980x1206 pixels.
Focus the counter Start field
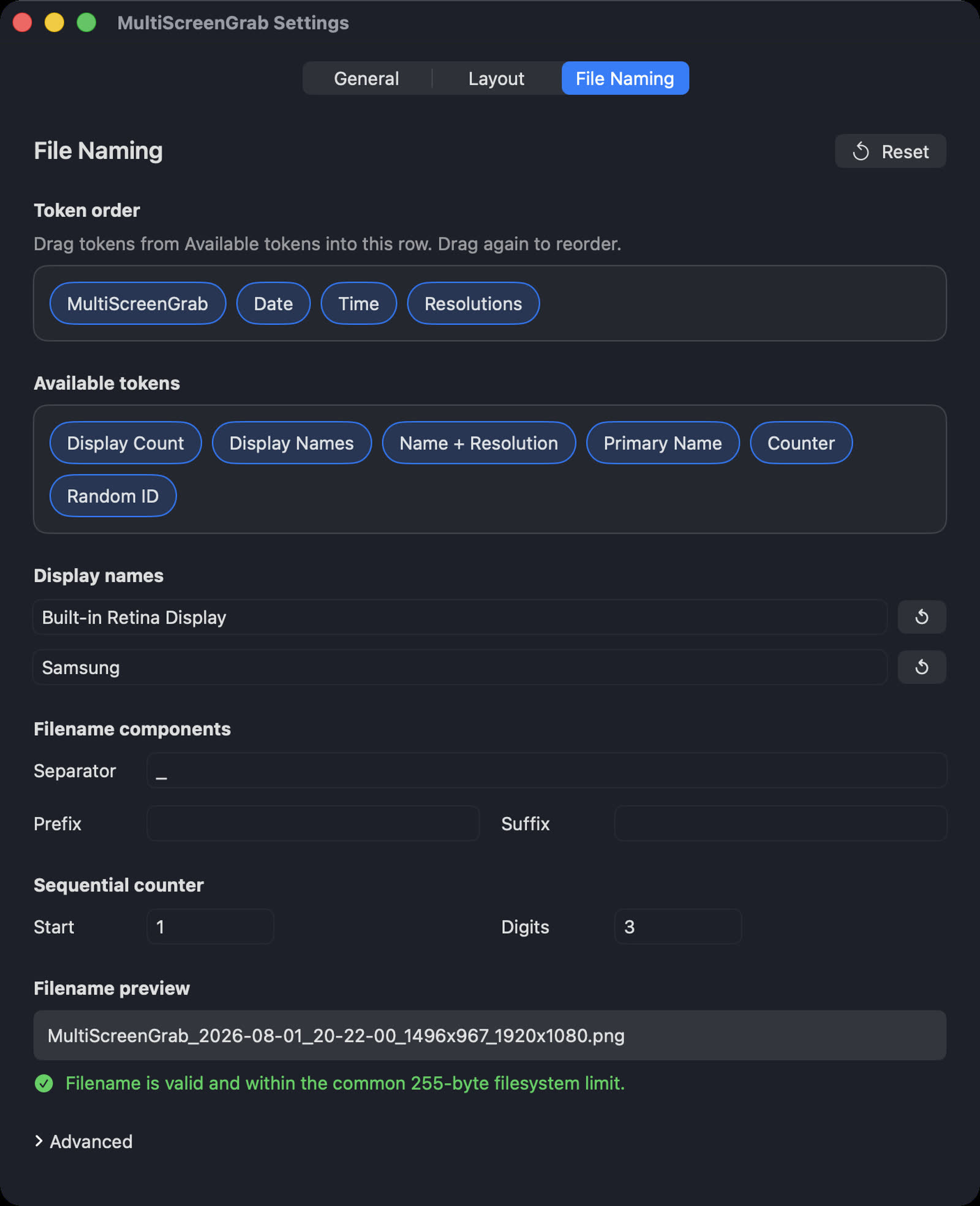[210, 927]
